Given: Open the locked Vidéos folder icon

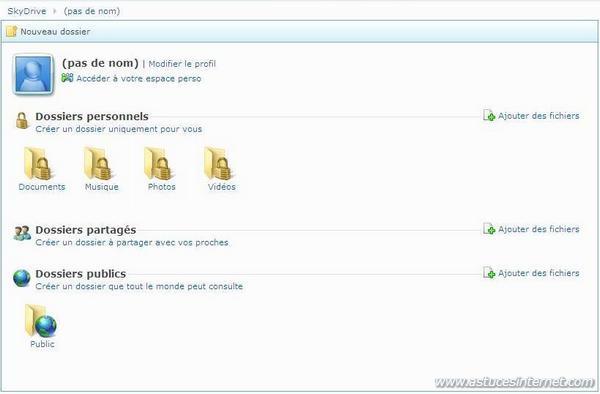Looking at the screenshot, I should (x=218, y=164).
